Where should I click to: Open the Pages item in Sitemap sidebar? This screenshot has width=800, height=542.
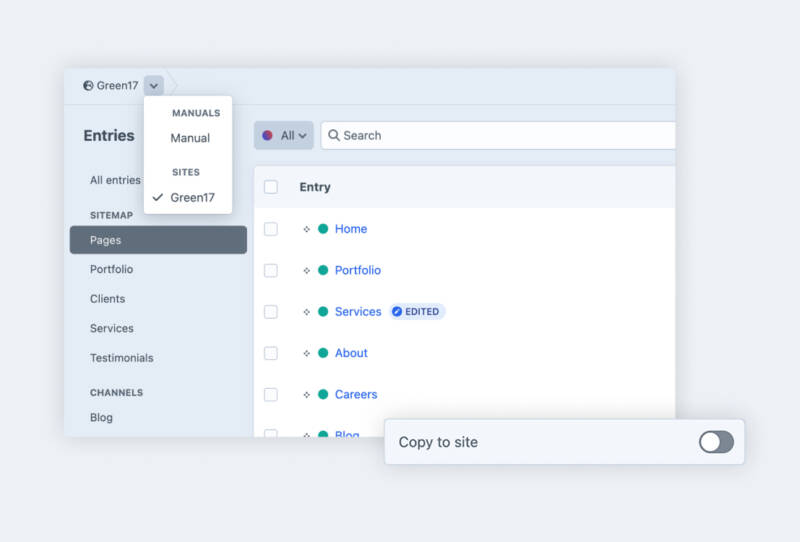(158, 240)
